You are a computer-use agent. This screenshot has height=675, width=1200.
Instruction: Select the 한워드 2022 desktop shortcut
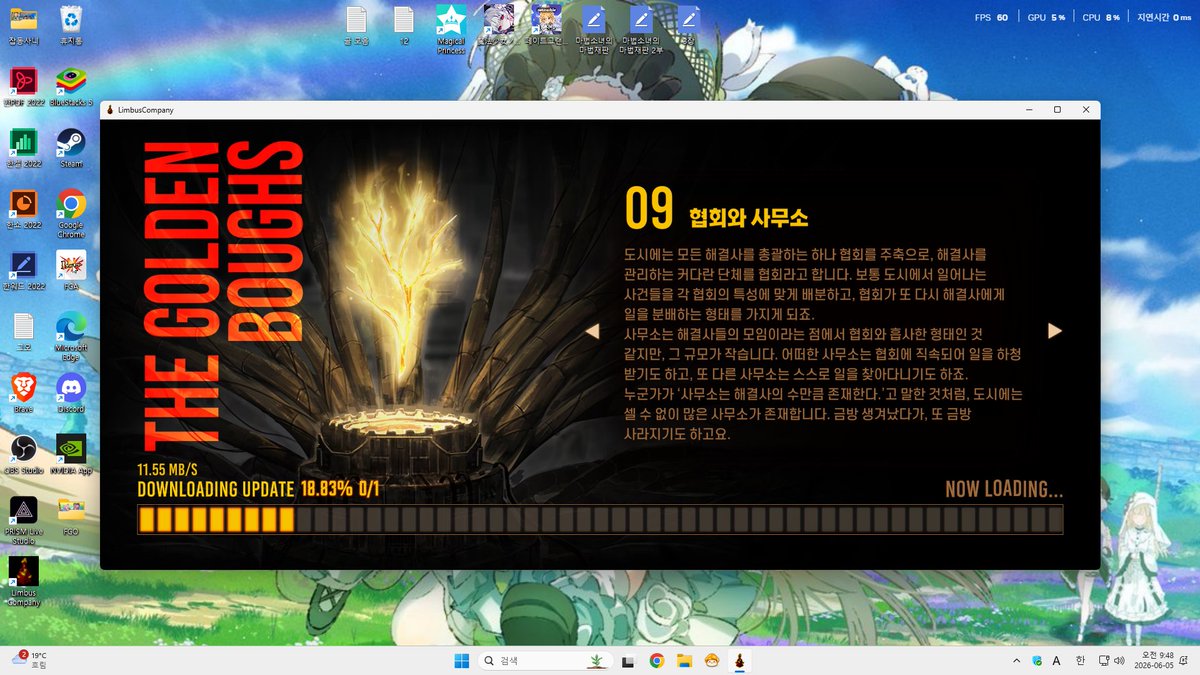click(23, 270)
